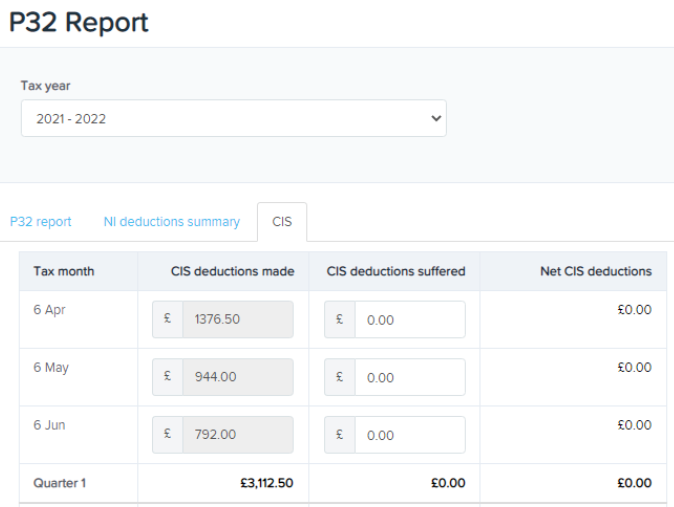
Task: Click pound icon for 6 Jun deductions suffered
Action: click(340, 435)
